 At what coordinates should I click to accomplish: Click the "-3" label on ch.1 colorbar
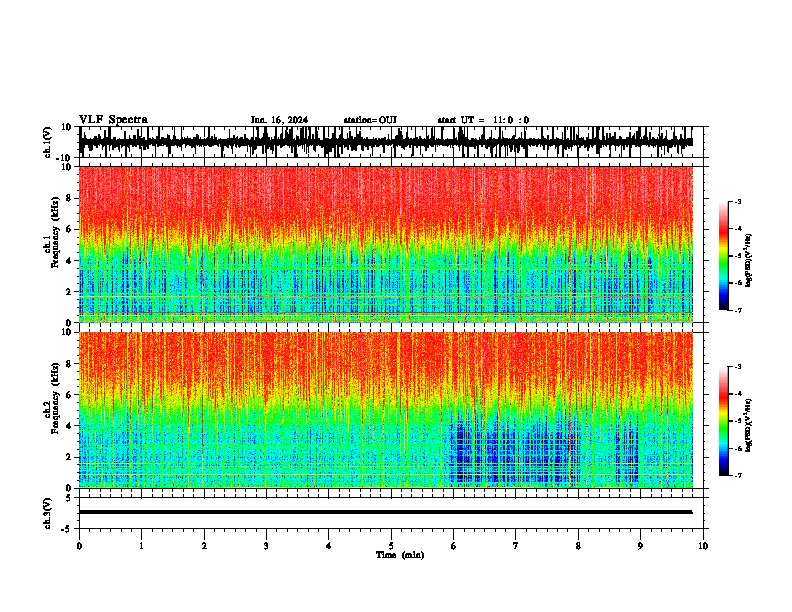point(737,201)
